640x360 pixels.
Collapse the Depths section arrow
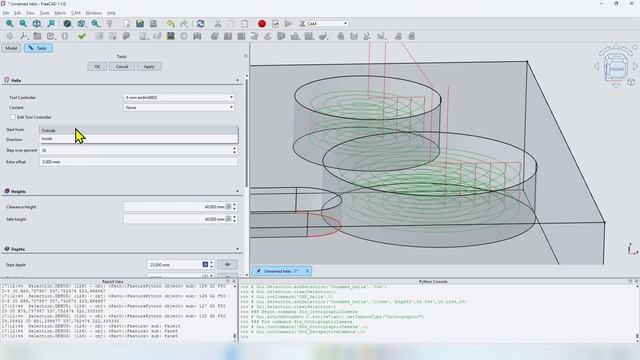(238, 249)
